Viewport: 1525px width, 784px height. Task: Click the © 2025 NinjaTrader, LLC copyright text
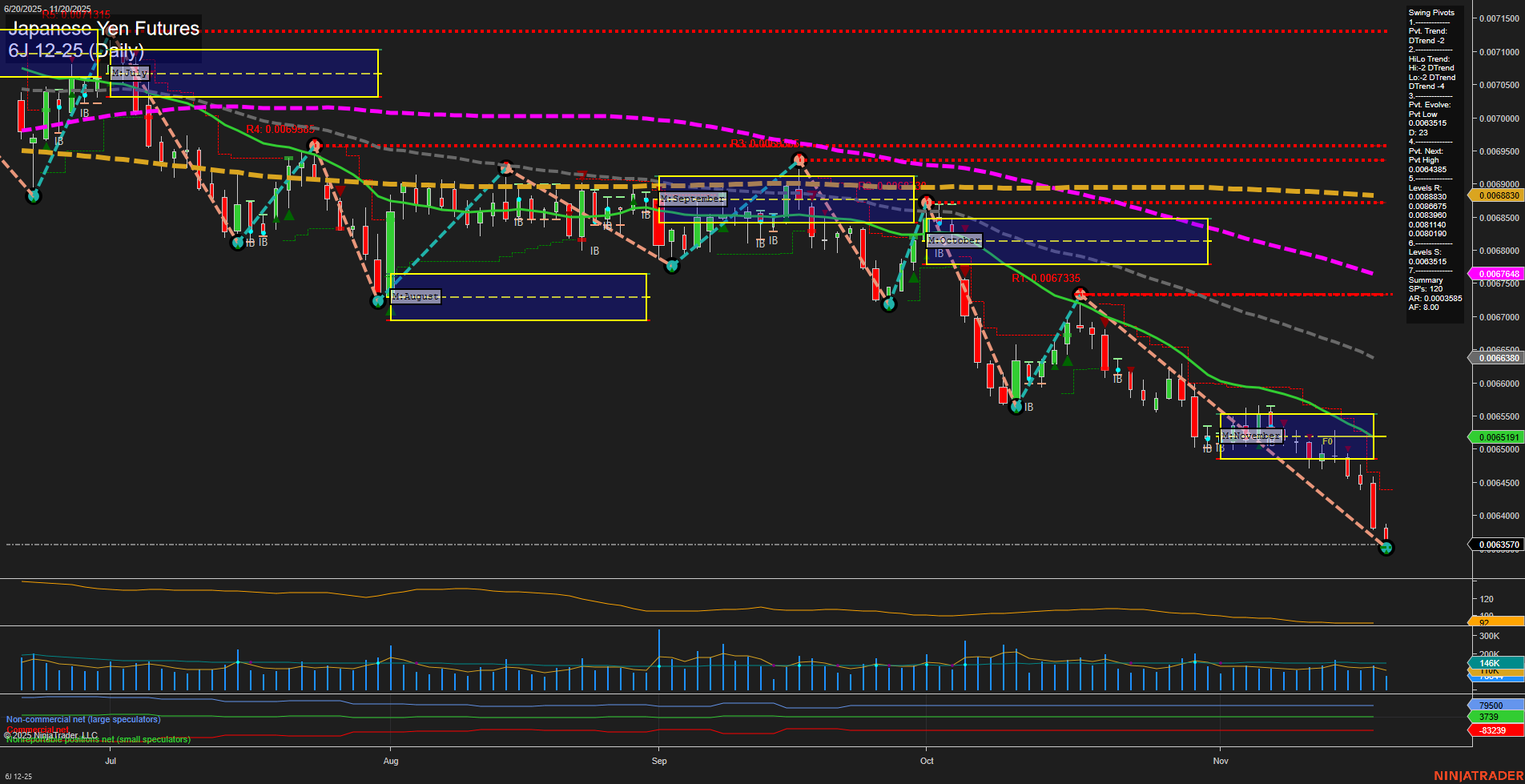click(50, 734)
